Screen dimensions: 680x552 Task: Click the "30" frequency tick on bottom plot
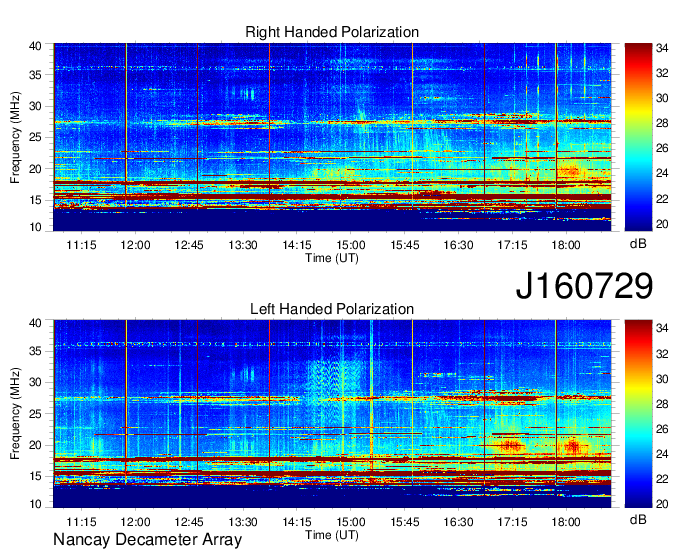tap(35, 382)
